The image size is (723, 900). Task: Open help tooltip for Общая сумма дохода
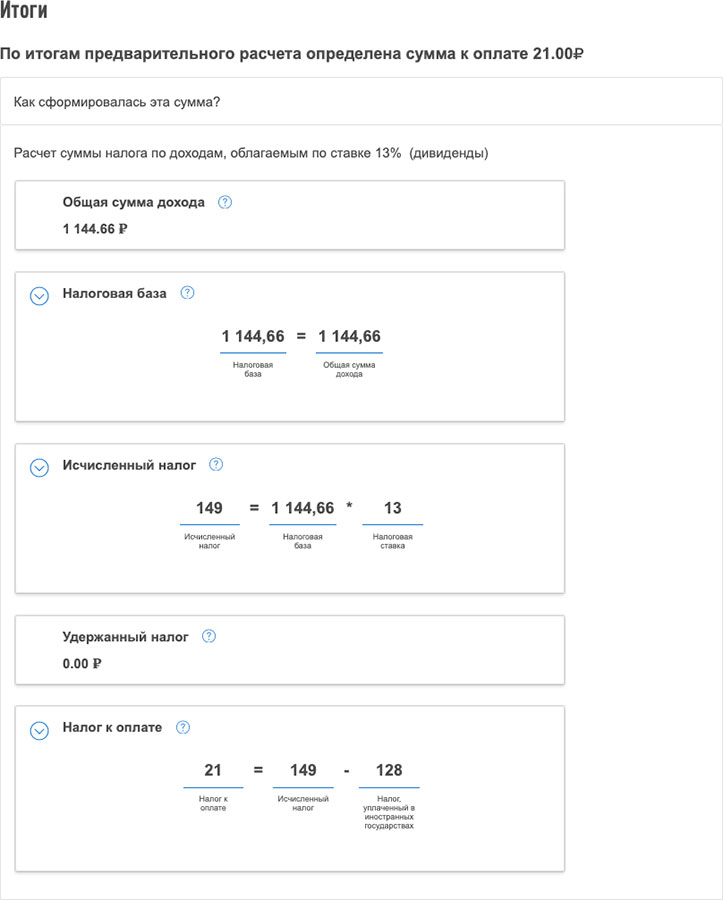pos(225,202)
